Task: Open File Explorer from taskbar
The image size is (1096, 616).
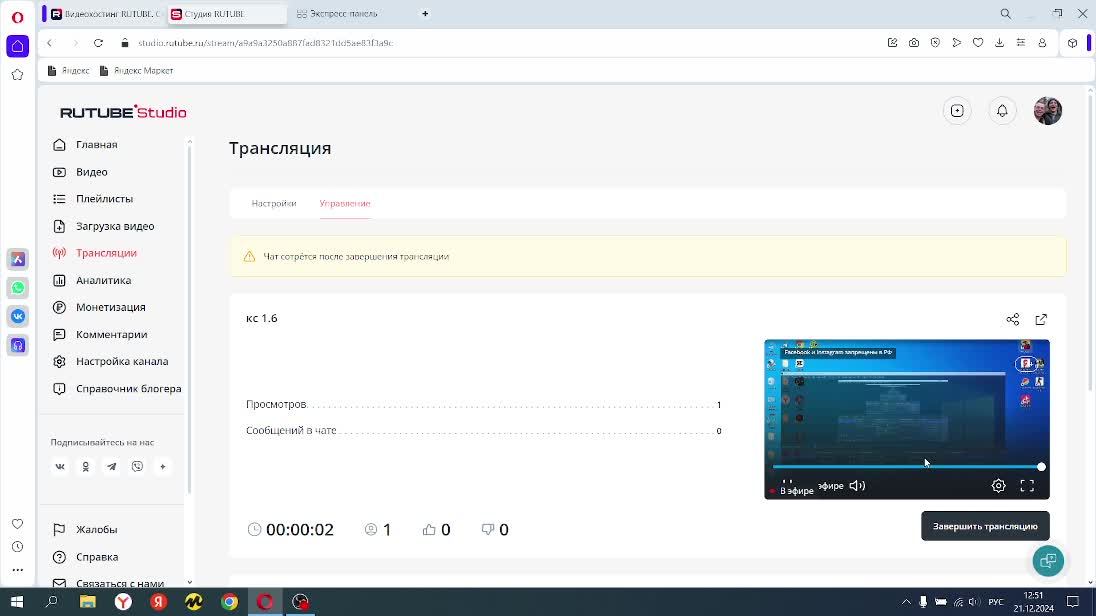Action: 87,602
